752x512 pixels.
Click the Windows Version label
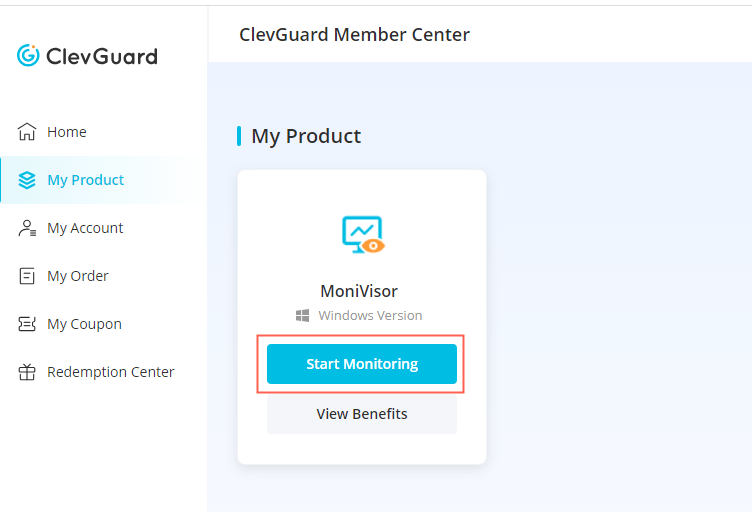click(370, 315)
